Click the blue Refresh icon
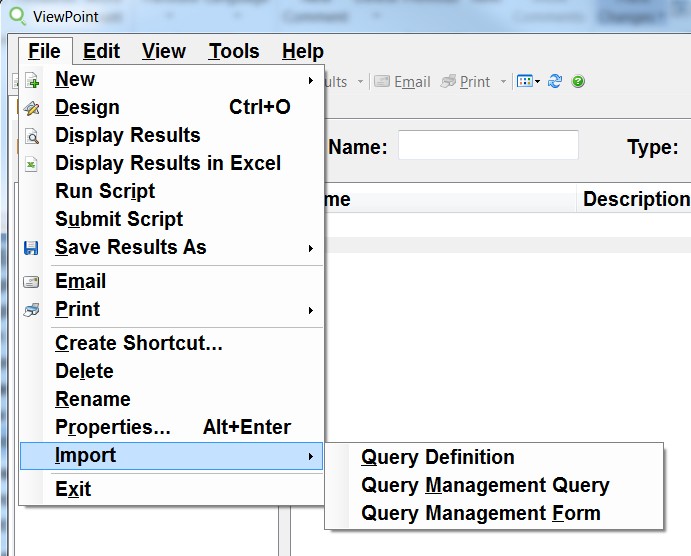The width and height of the screenshot is (691, 556). pyautogui.click(x=554, y=82)
